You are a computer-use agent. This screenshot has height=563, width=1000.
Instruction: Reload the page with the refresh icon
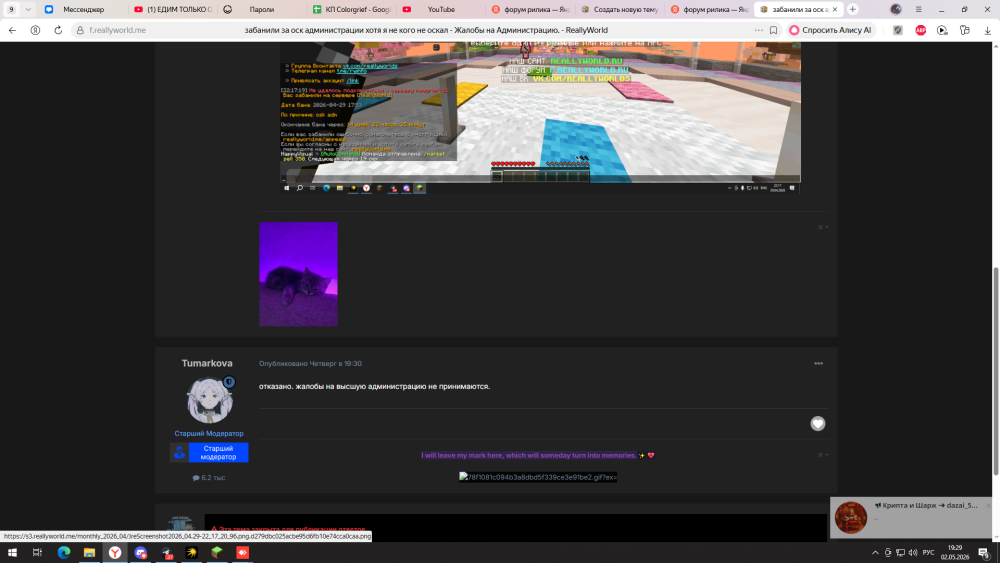pyautogui.click(x=58, y=30)
